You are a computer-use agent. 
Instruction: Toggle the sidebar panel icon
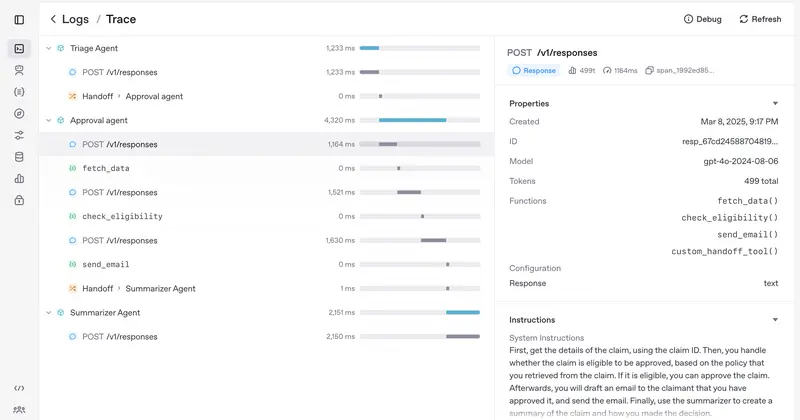(x=19, y=20)
